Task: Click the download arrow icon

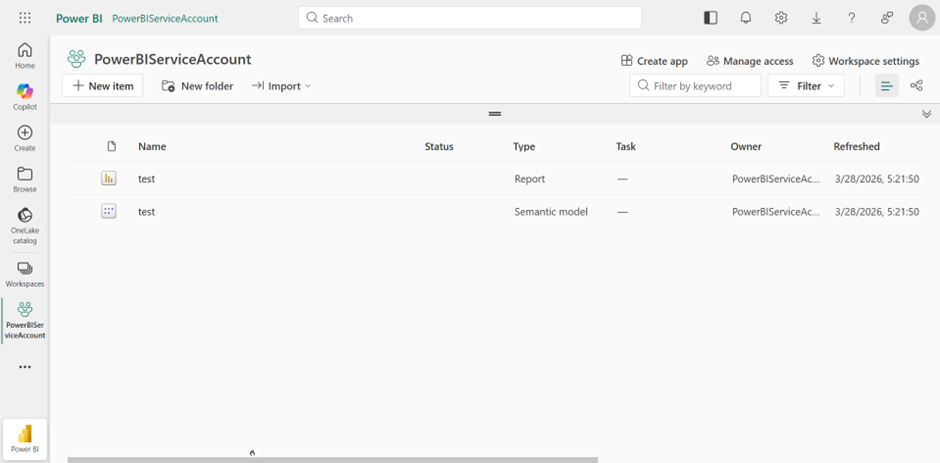Action: point(816,18)
